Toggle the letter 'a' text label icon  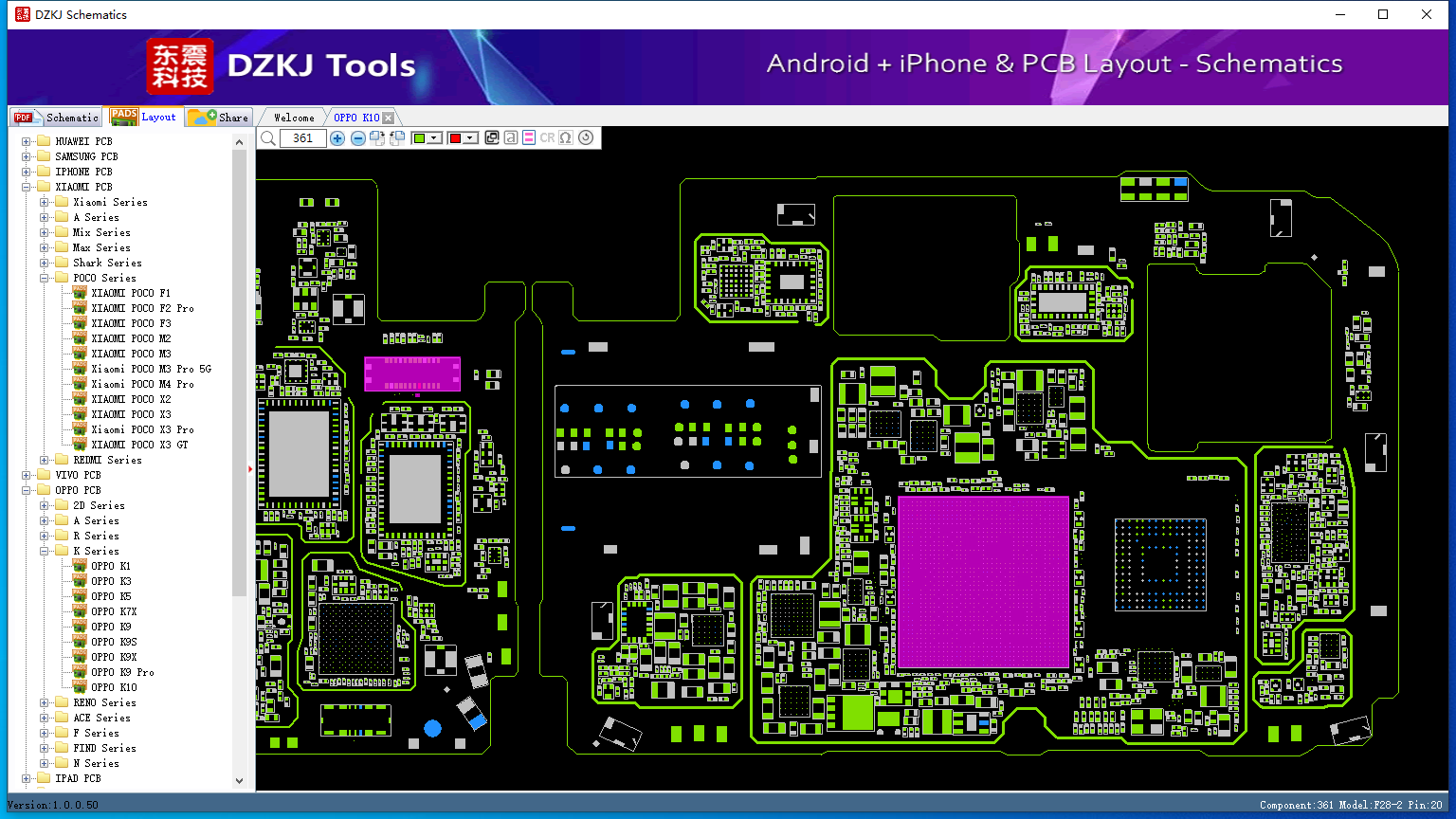[511, 137]
